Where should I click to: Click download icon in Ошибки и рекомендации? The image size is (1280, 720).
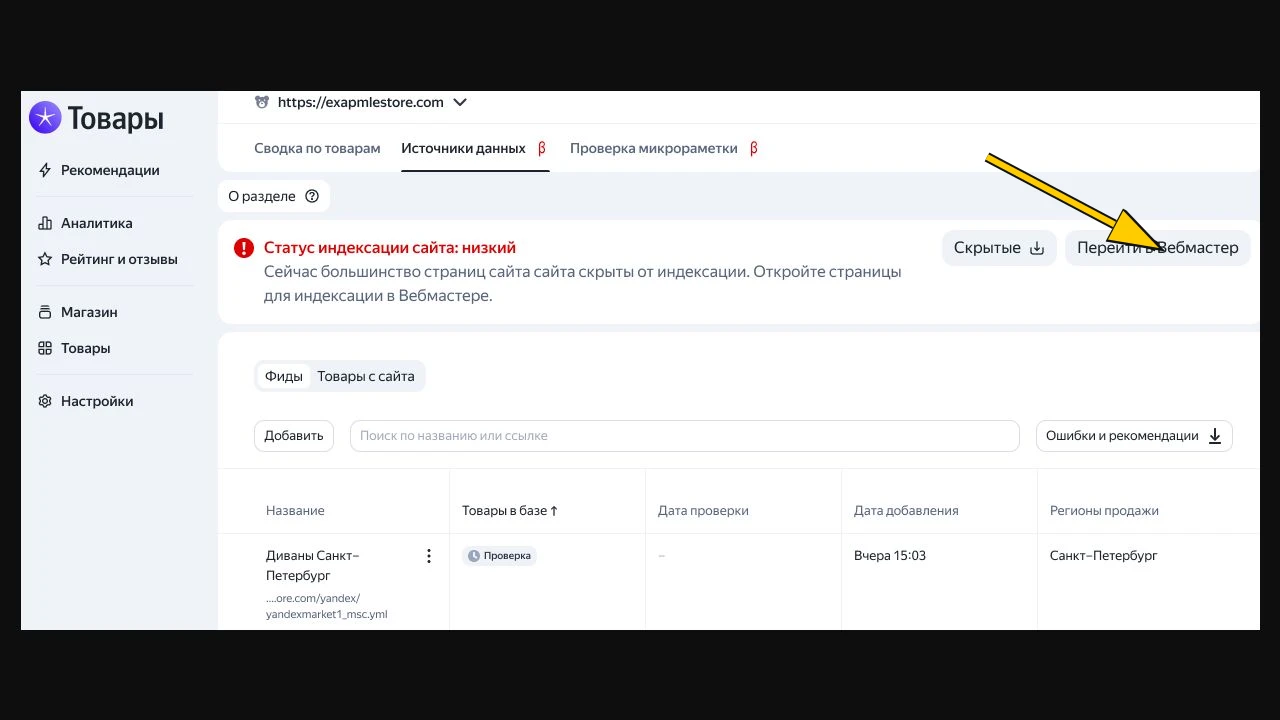pos(1215,436)
